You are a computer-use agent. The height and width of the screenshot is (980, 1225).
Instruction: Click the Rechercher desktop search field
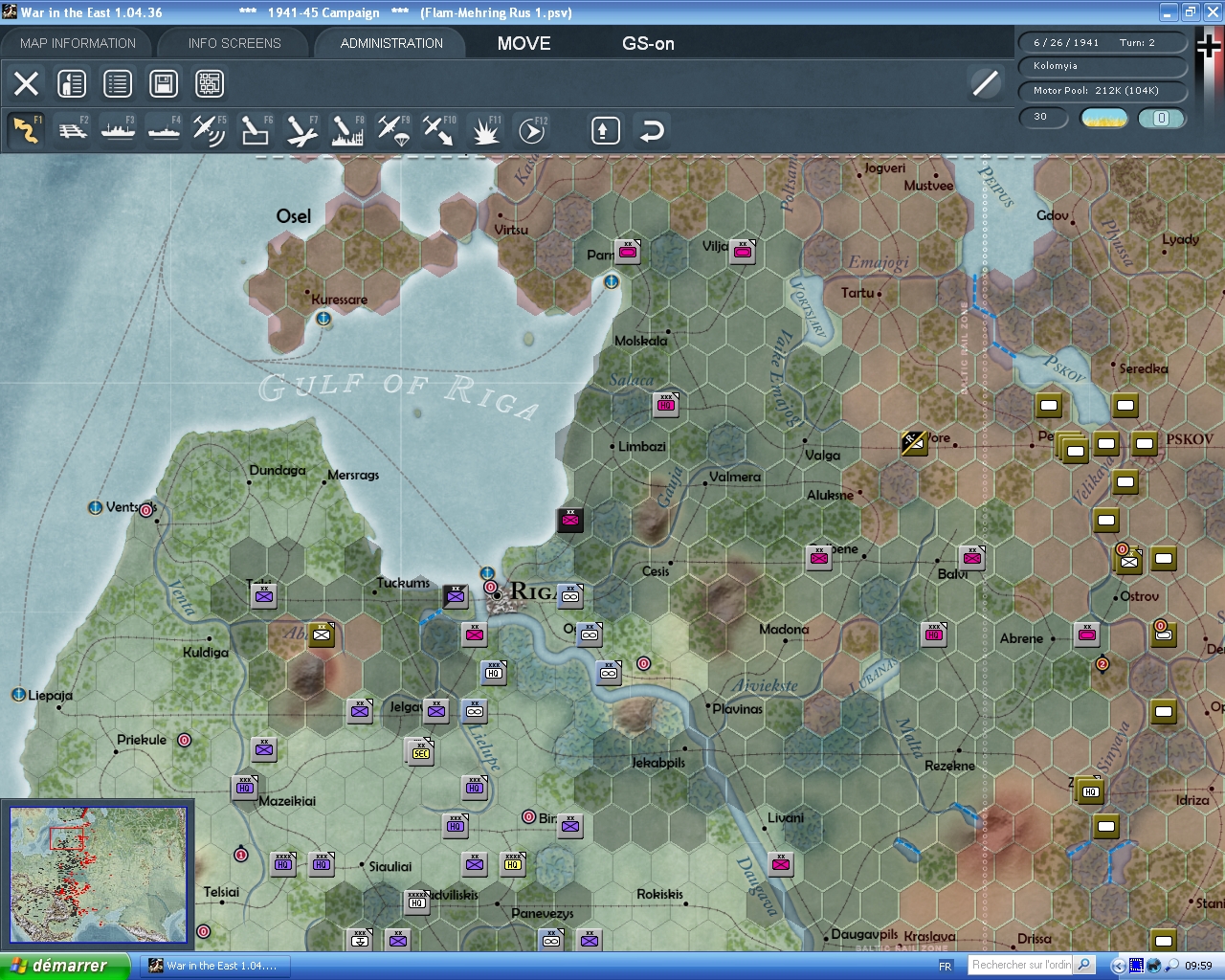coord(1021,965)
